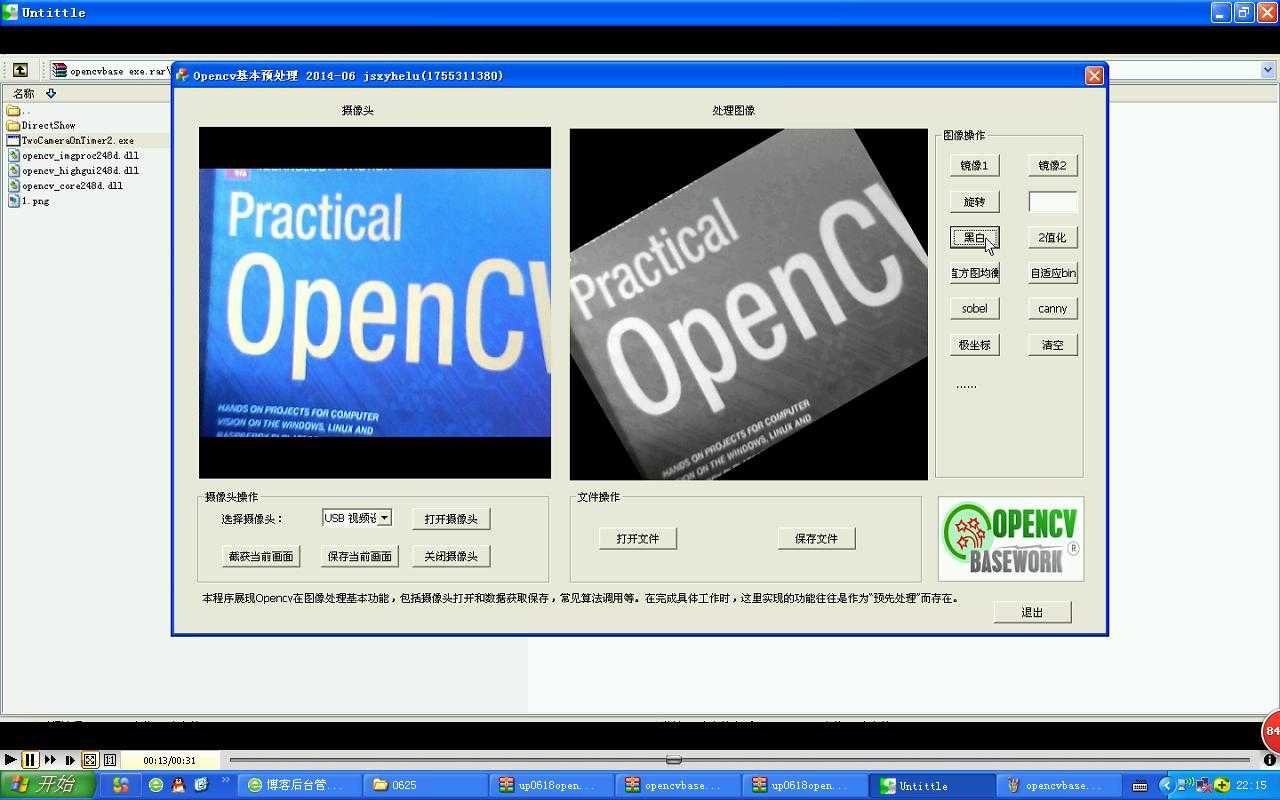This screenshot has width=1280, height=800.
Task: Click the 保存文件 save file button
Action: pyautogui.click(x=816, y=539)
